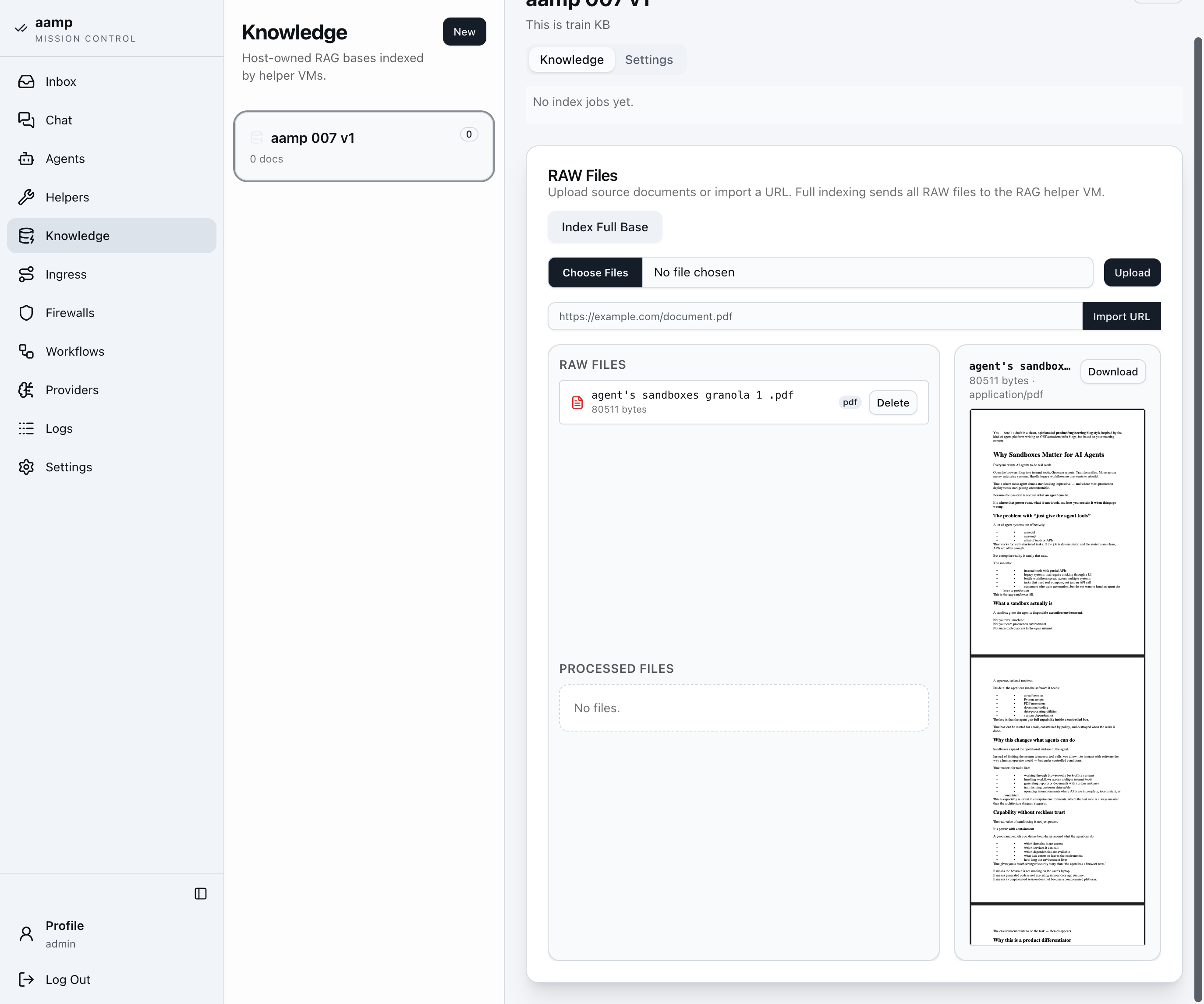Screen dimensions: 1204x1004
Task: Click the pdf type badge
Action: pos(850,402)
